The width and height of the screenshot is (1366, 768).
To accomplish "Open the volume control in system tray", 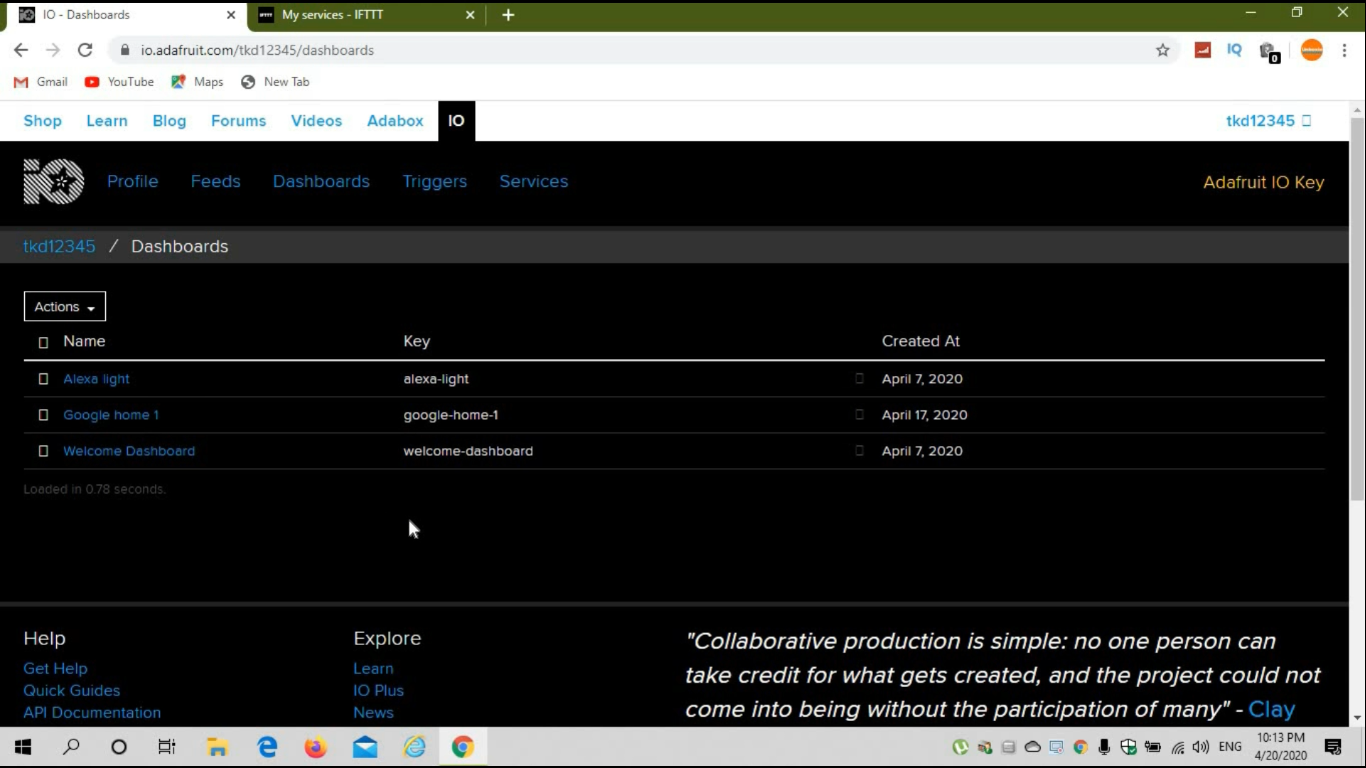I will [1201, 747].
